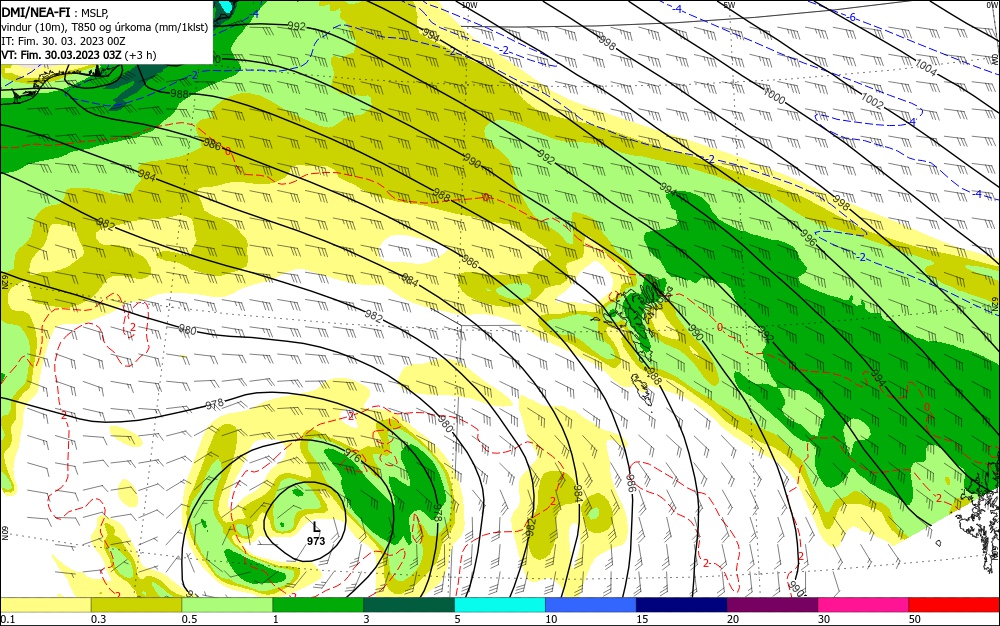
Task: Click the cyan 5 mm legend band
Action: (500, 605)
